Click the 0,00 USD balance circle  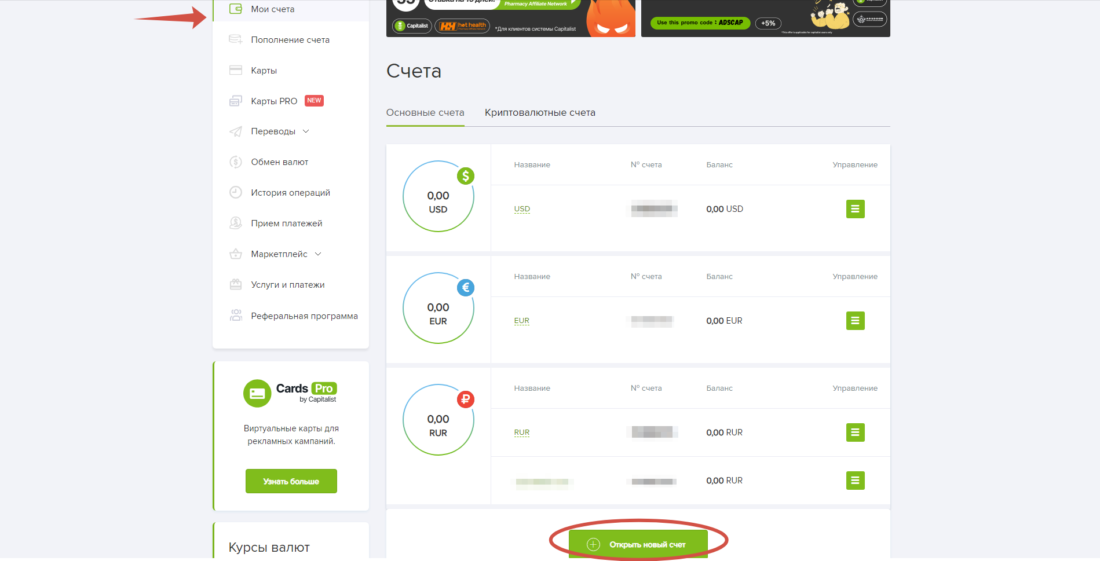(x=438, y=196)
